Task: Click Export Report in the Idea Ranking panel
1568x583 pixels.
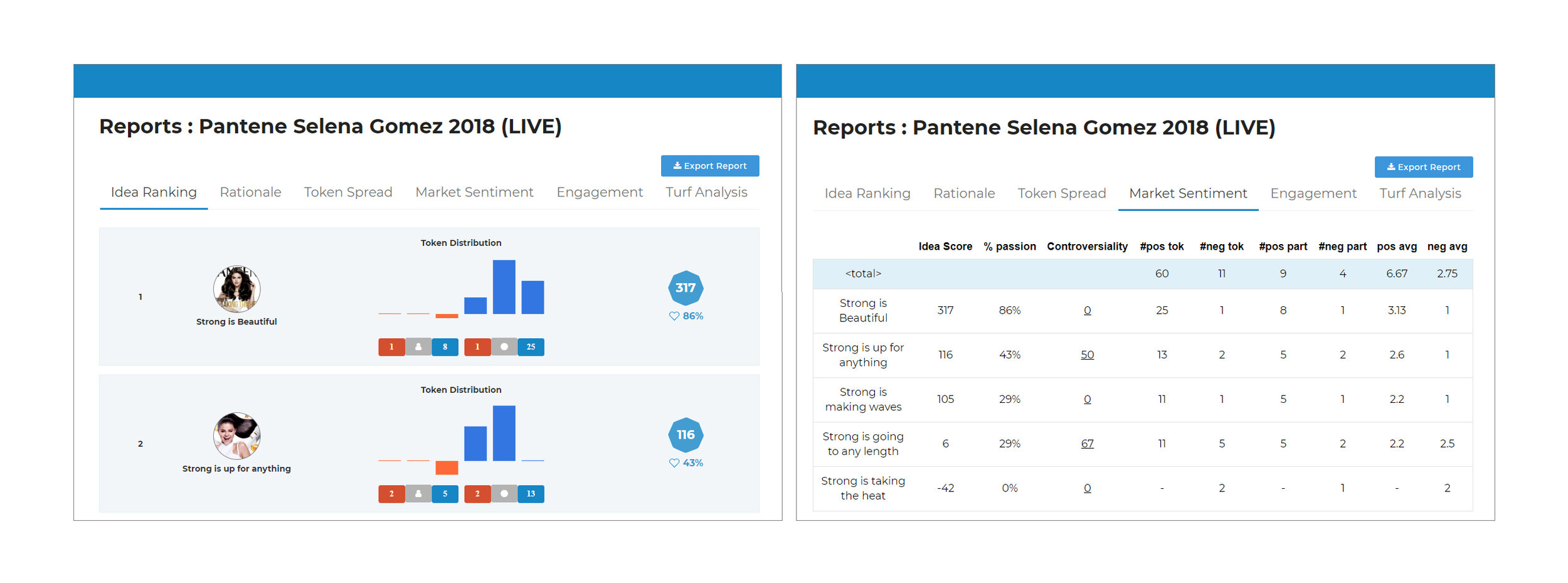Action: pyautogui.click(x=710, y=166)
